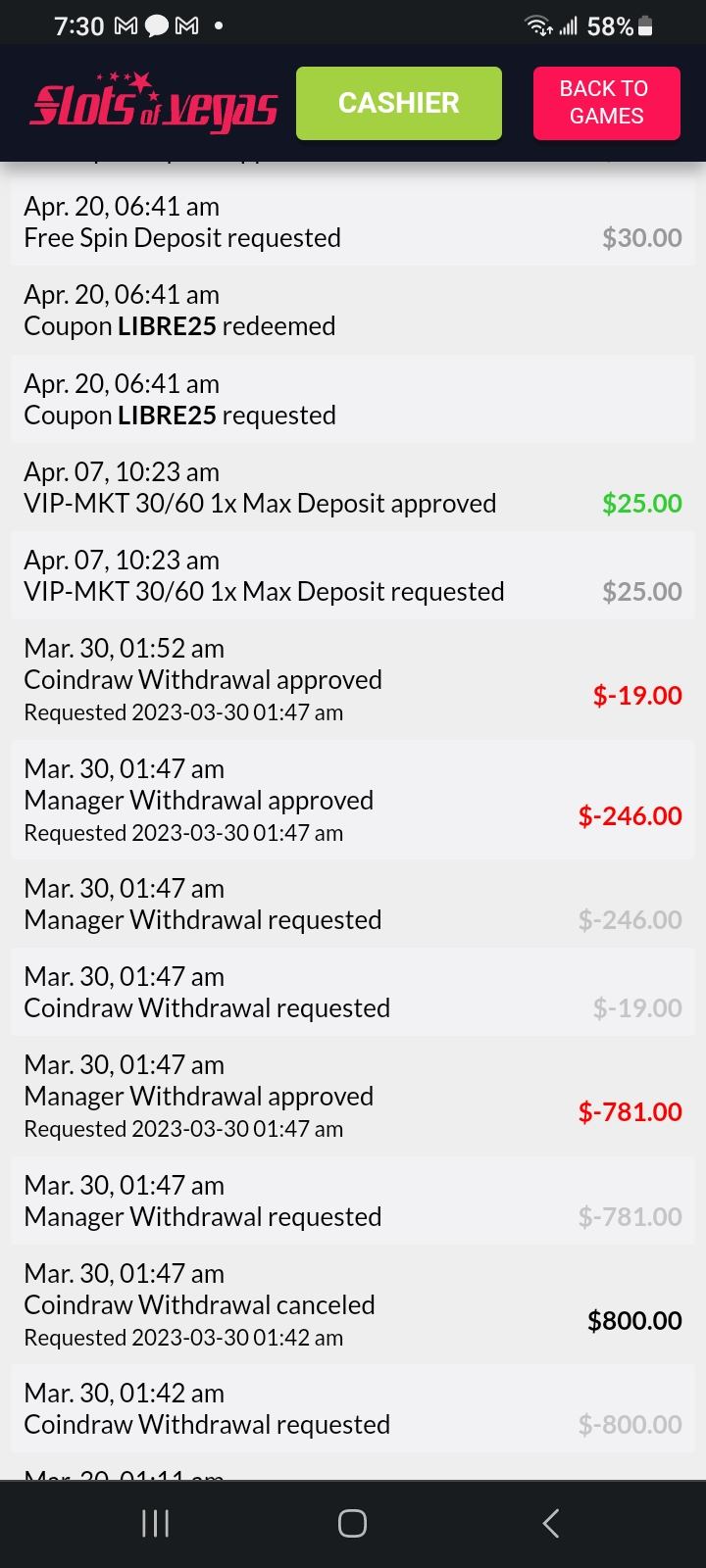Tap the chat bubble notification icon

(x=157, y=26)
